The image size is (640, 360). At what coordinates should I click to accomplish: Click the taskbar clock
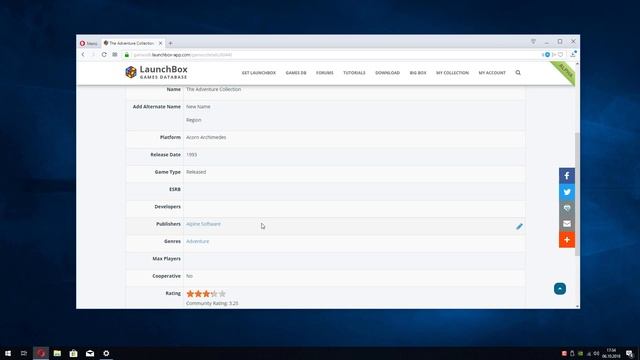click(611, 353)
